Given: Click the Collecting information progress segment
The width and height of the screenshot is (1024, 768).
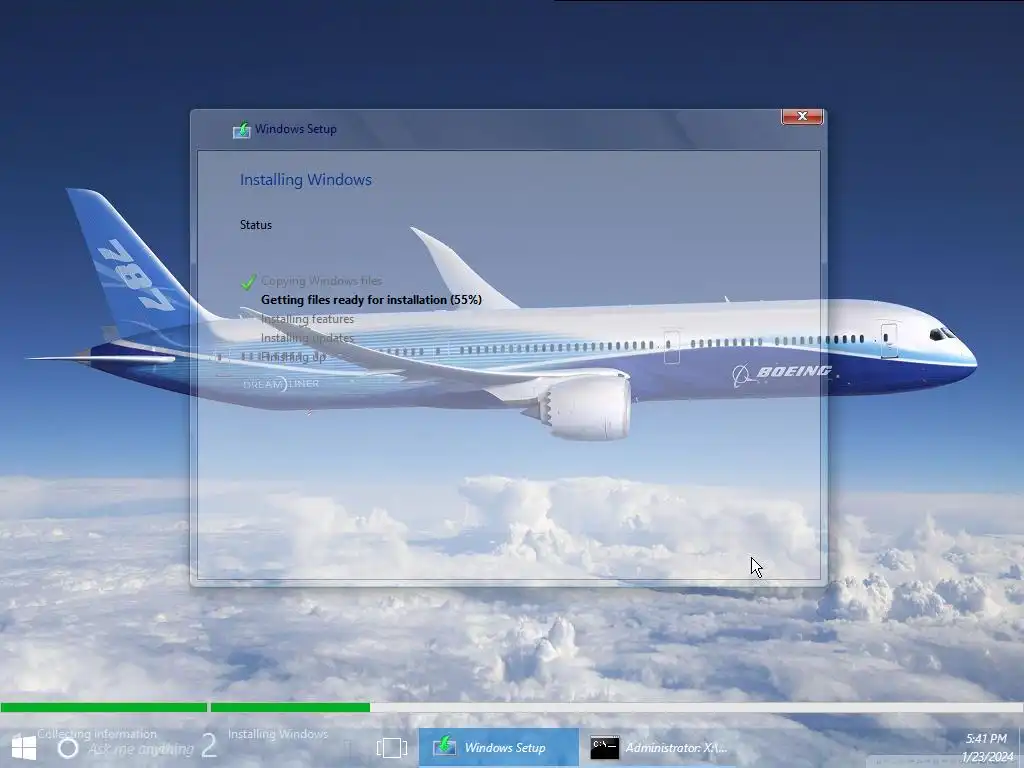Looking at the screenshot, I should pyautogui.click(x=104, y=707).
